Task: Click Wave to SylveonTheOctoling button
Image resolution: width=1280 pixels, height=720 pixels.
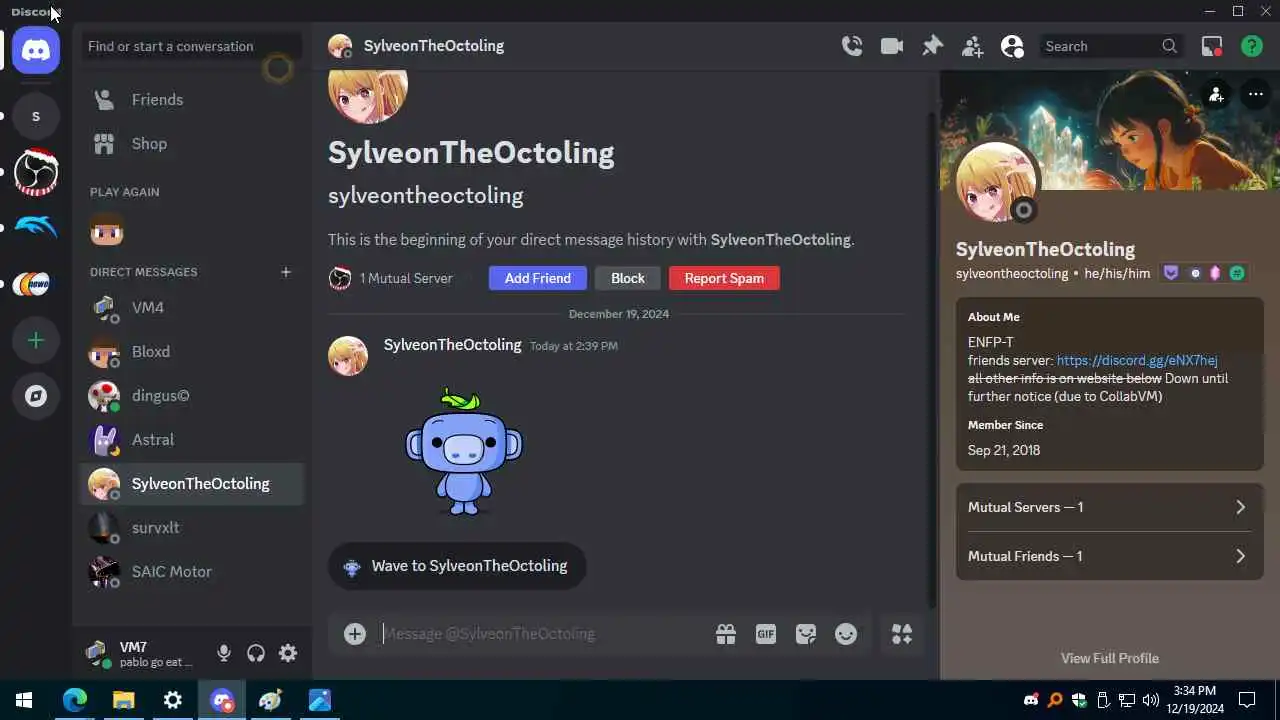Action: tap(457, 566)
